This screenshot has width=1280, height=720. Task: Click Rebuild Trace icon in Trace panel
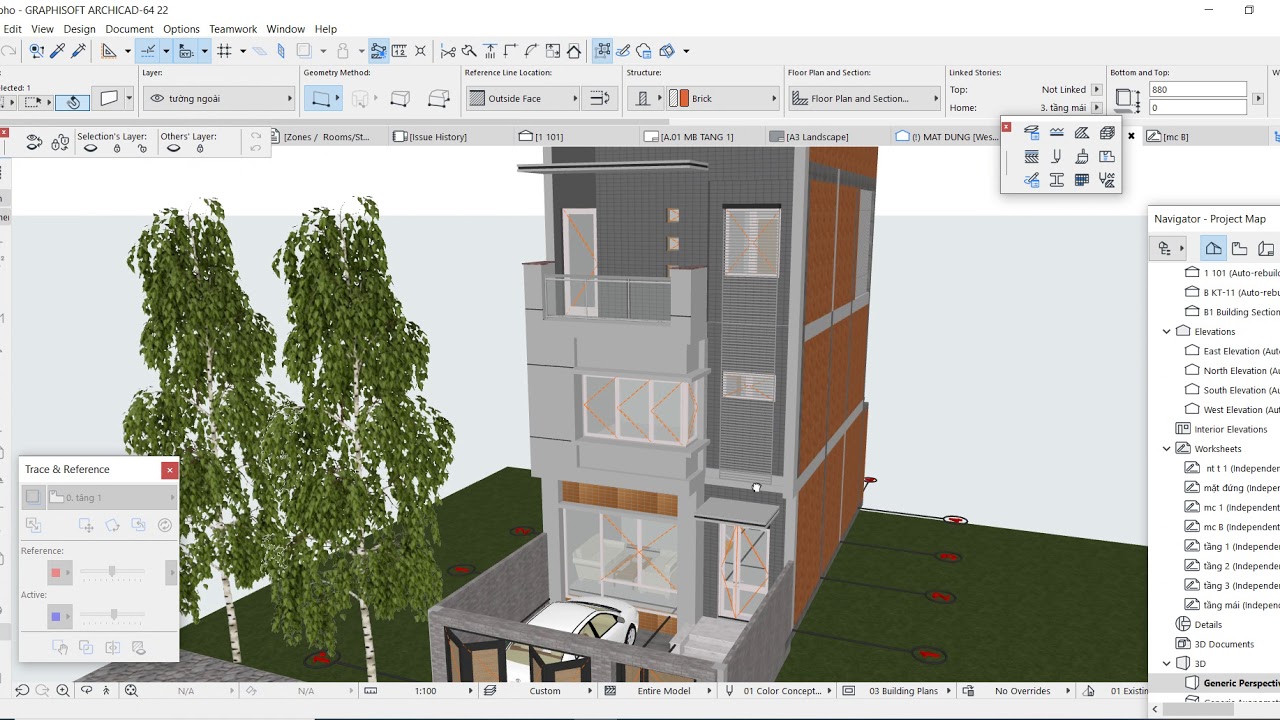(165, 525)
